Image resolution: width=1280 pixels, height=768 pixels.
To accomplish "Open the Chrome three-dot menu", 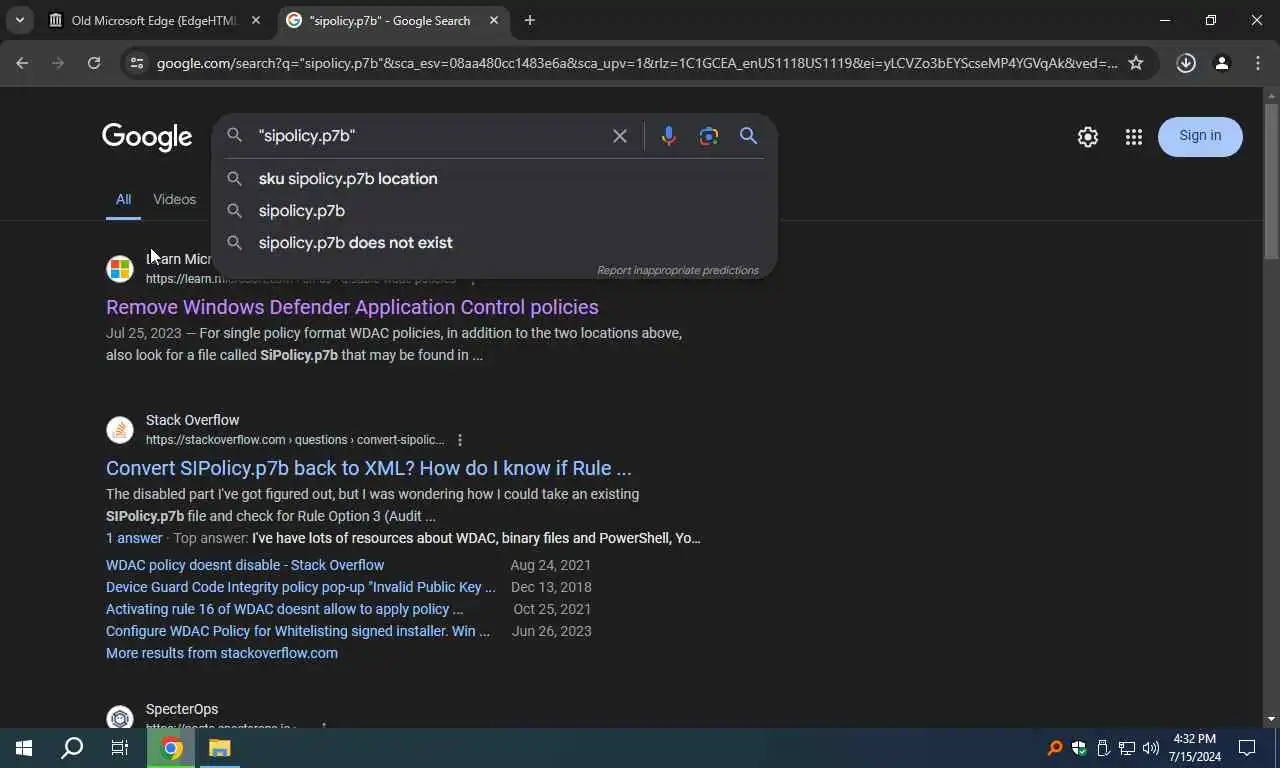I will tap(1258, 63).
